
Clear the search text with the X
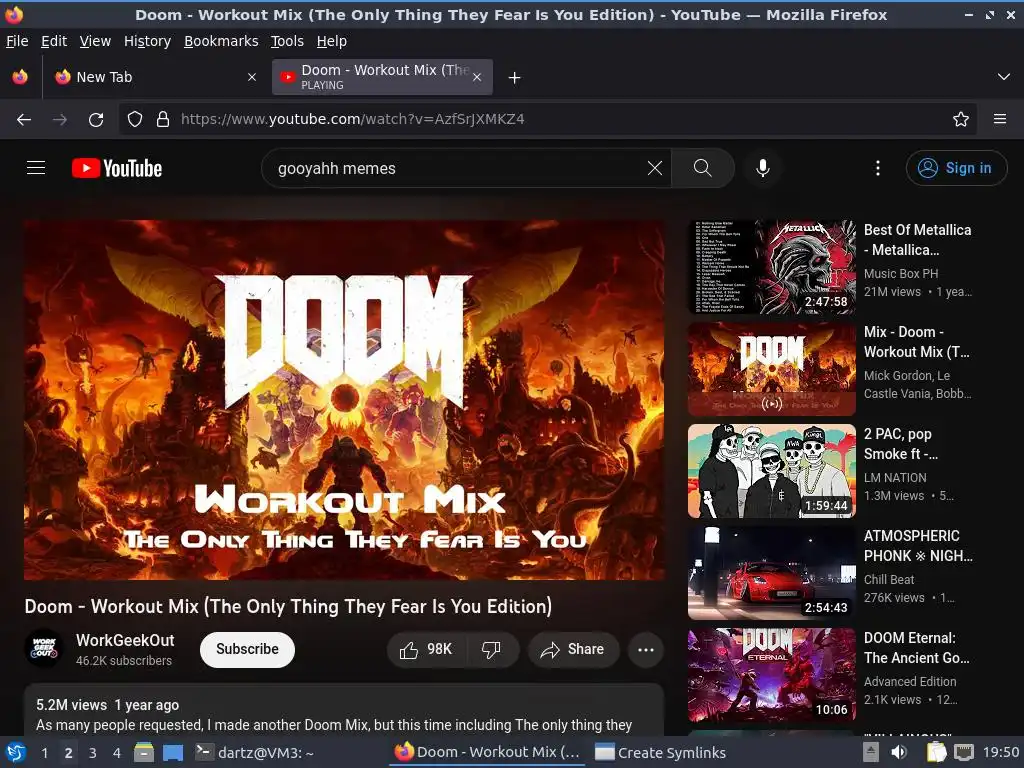click(654, 168)
